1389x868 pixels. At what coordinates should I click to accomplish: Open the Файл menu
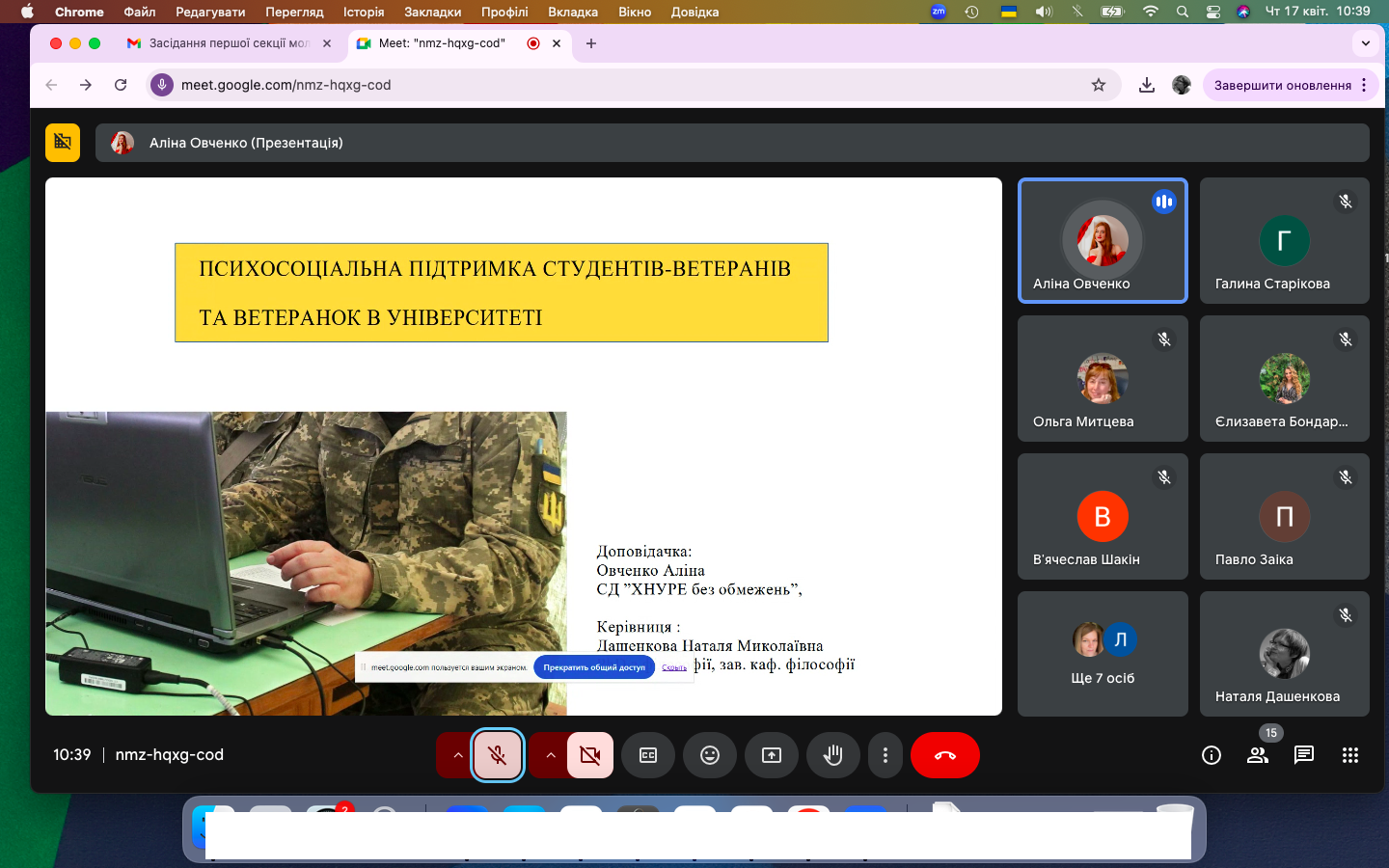[140, 12]
